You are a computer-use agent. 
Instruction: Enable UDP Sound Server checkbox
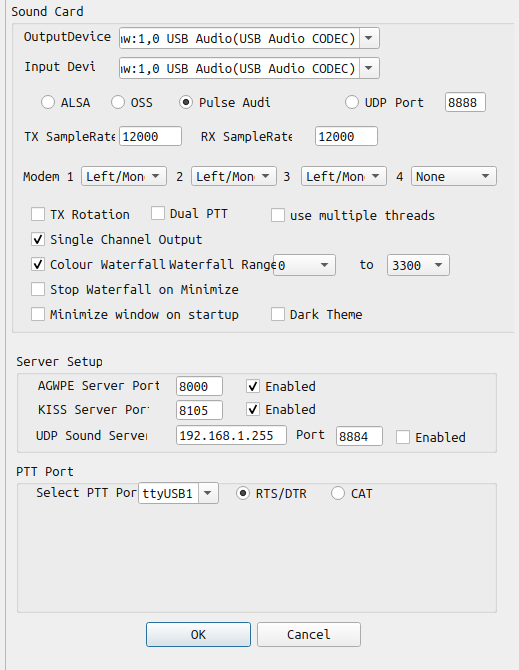tap(403, 437)
